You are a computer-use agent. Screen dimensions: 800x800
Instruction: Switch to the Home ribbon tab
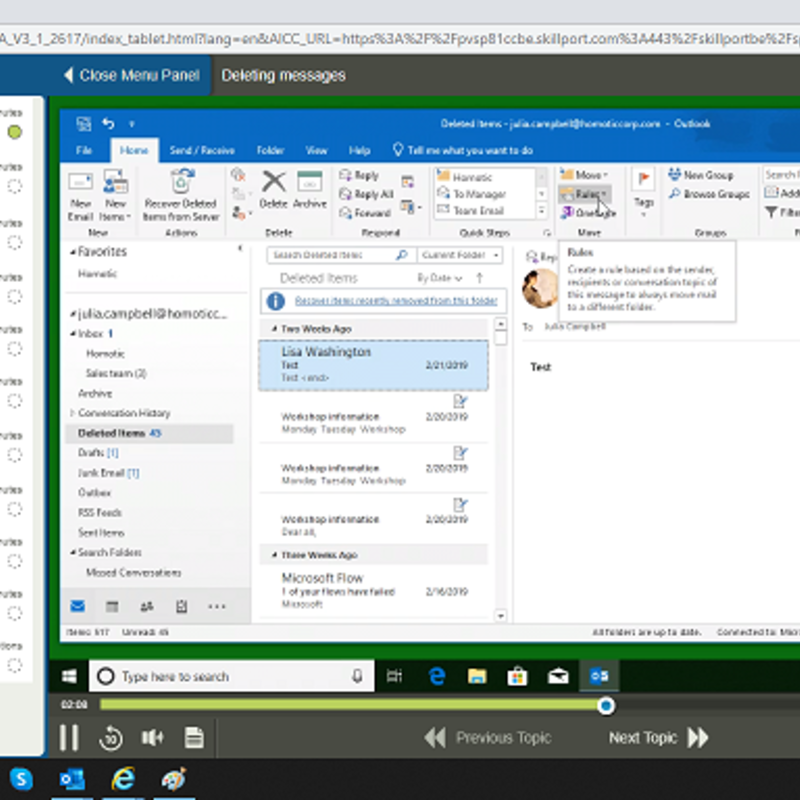134,150
